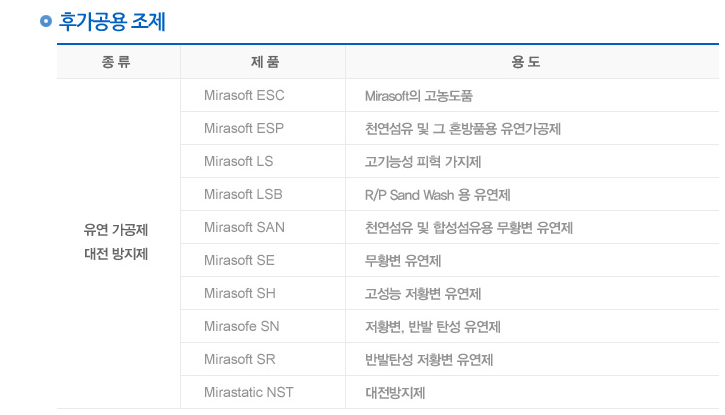Select 천연섬유 및 그 혼방품용 유연가공제 text

pos(463,129)
